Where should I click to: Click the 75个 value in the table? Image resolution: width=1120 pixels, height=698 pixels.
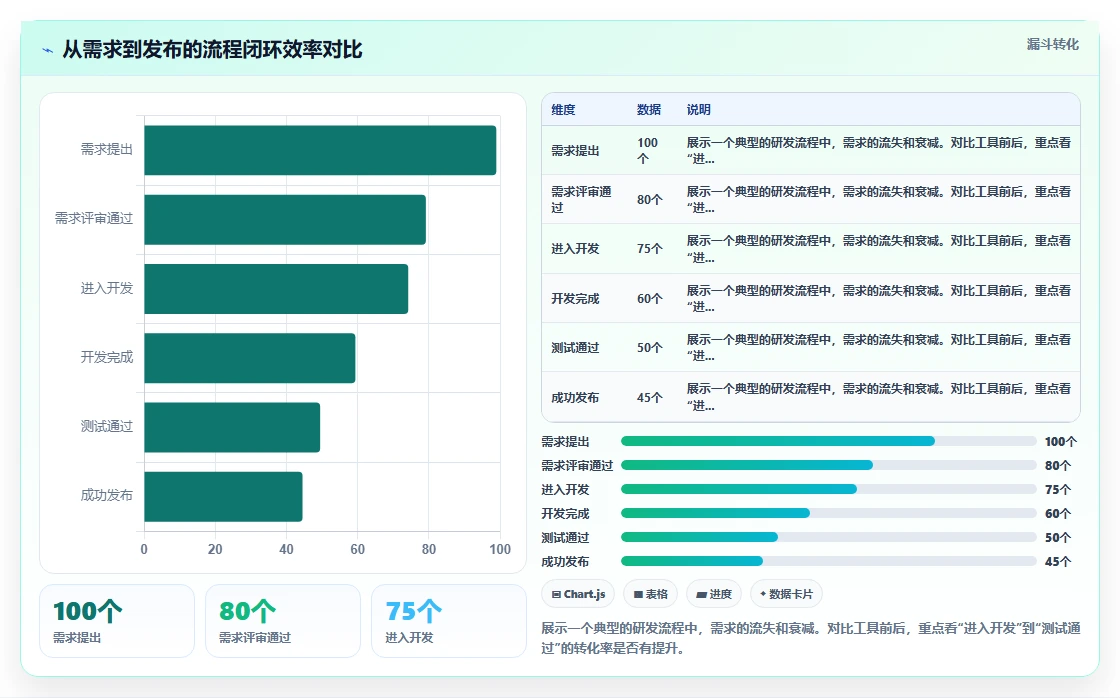650,249
